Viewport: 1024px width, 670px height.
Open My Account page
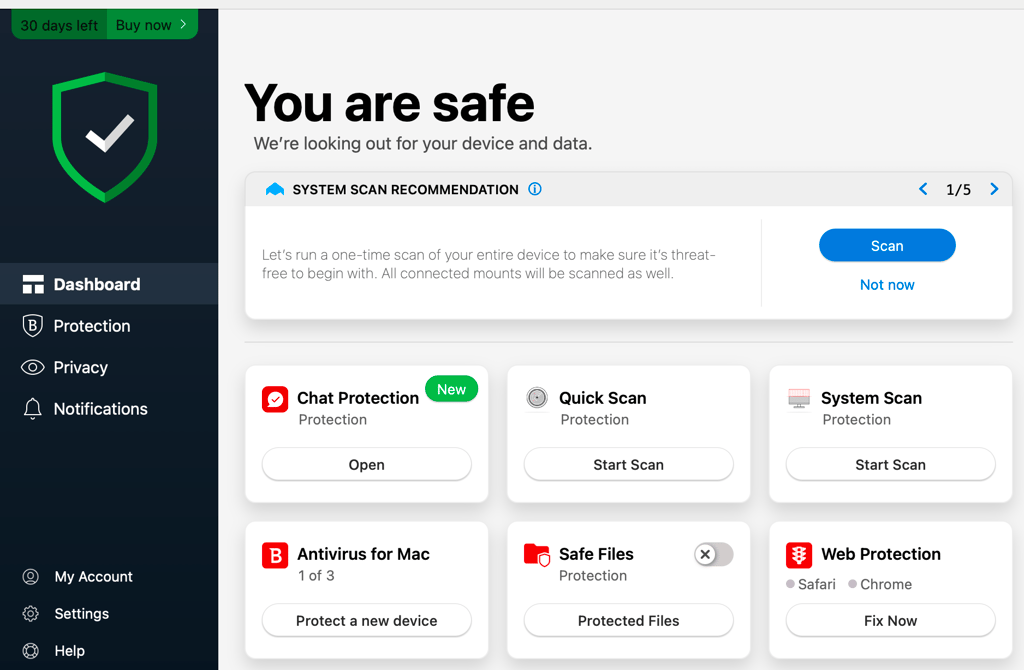click(93, 577)
